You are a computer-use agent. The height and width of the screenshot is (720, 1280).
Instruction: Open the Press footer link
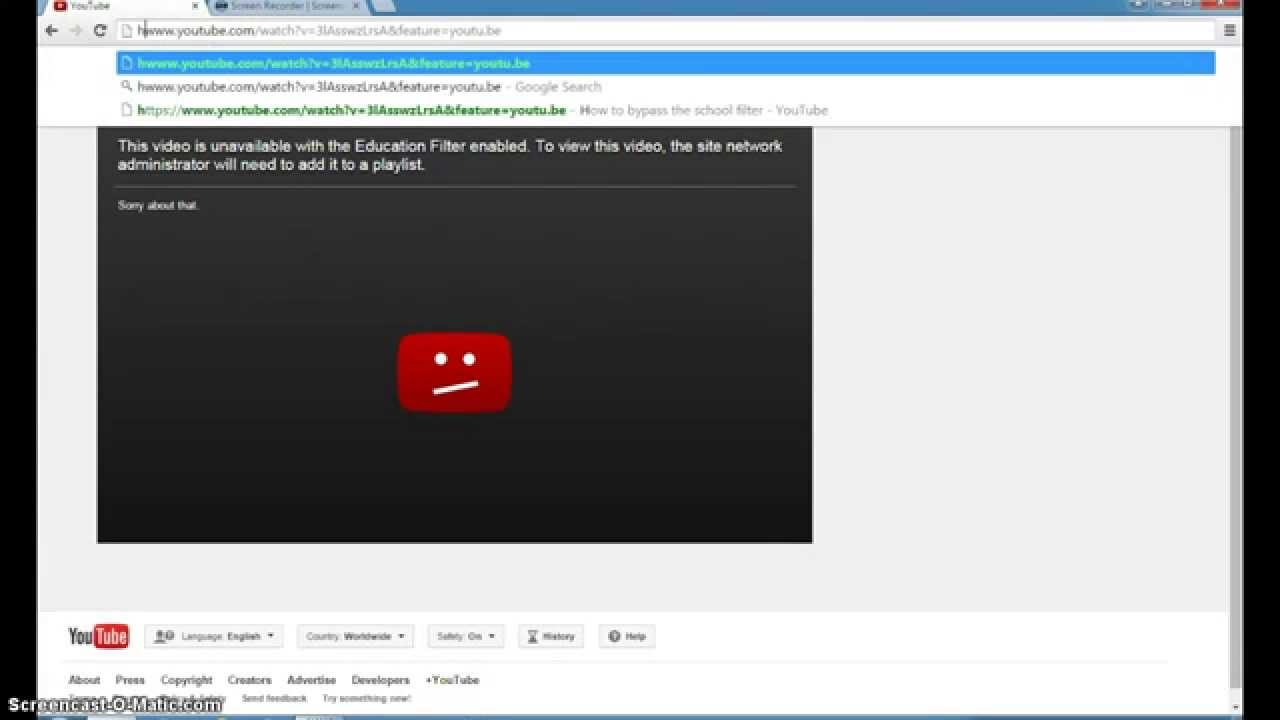[130, 680]
